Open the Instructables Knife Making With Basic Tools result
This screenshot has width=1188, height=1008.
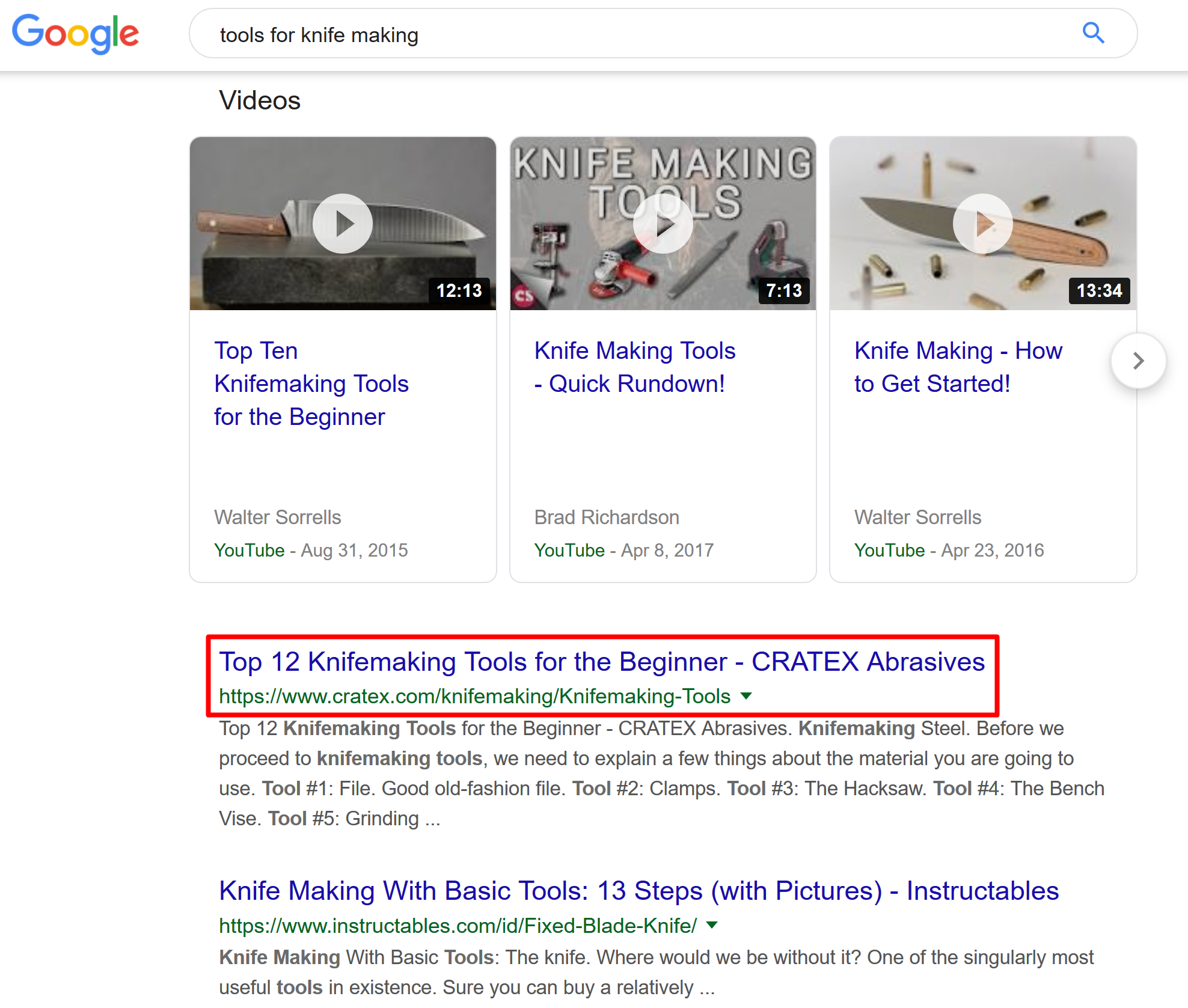click(x=638, y=891)
